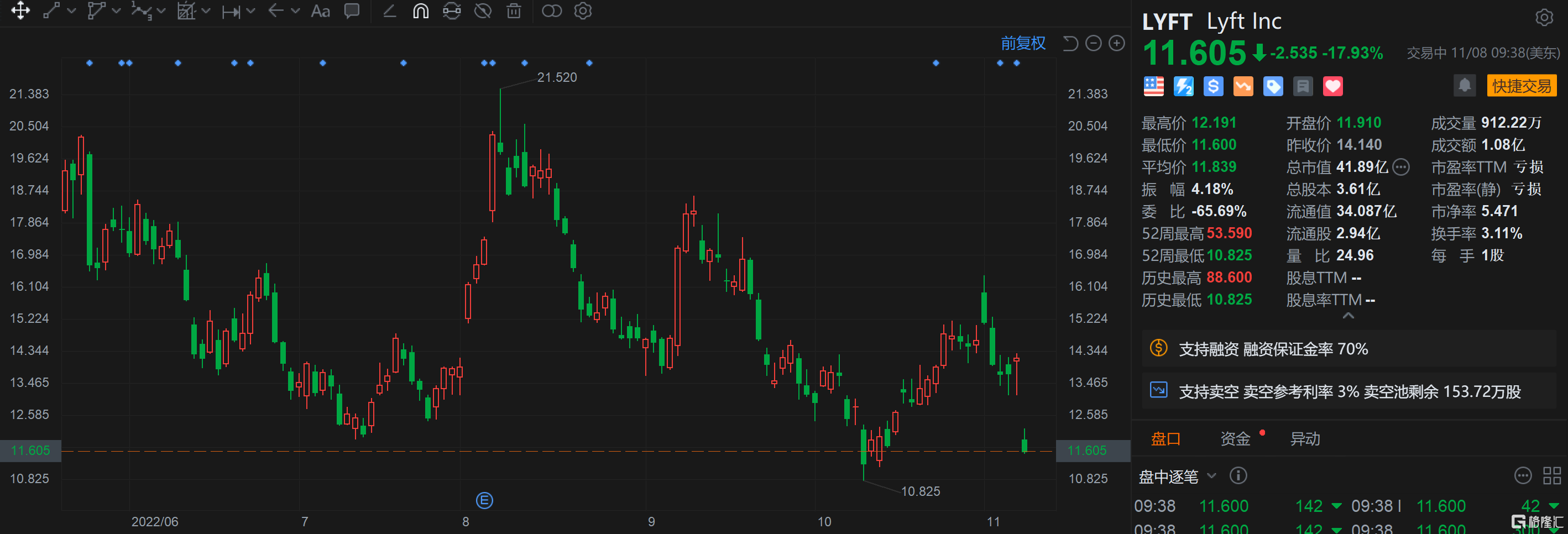
Task: Zoom out chart with minus button
Action: point(1093,43)
